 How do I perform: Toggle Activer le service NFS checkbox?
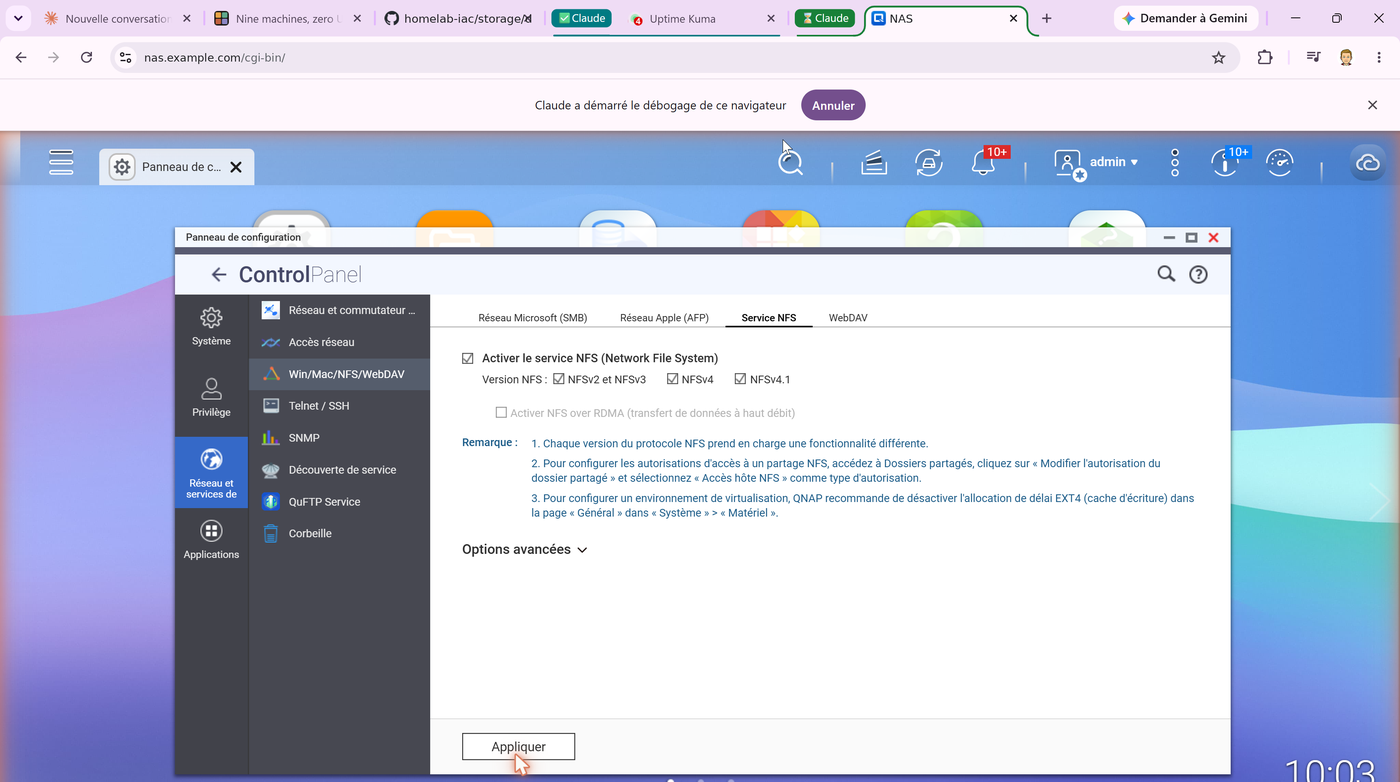click(468, 358)
